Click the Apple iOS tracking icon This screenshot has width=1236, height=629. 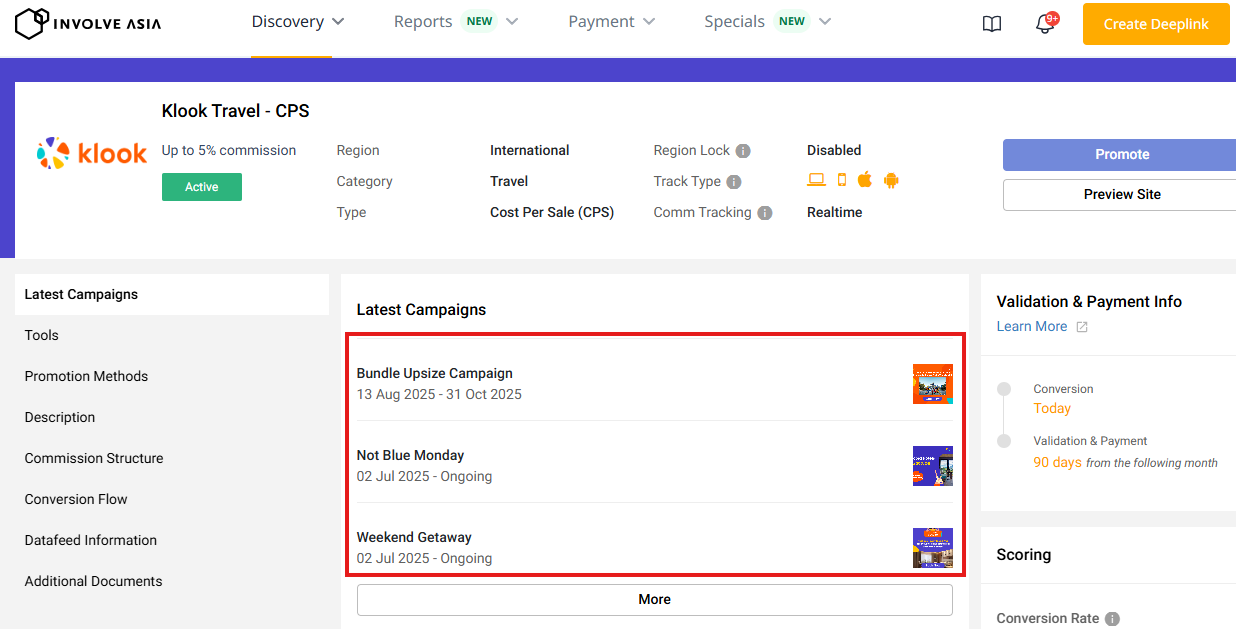pos(865,180)
